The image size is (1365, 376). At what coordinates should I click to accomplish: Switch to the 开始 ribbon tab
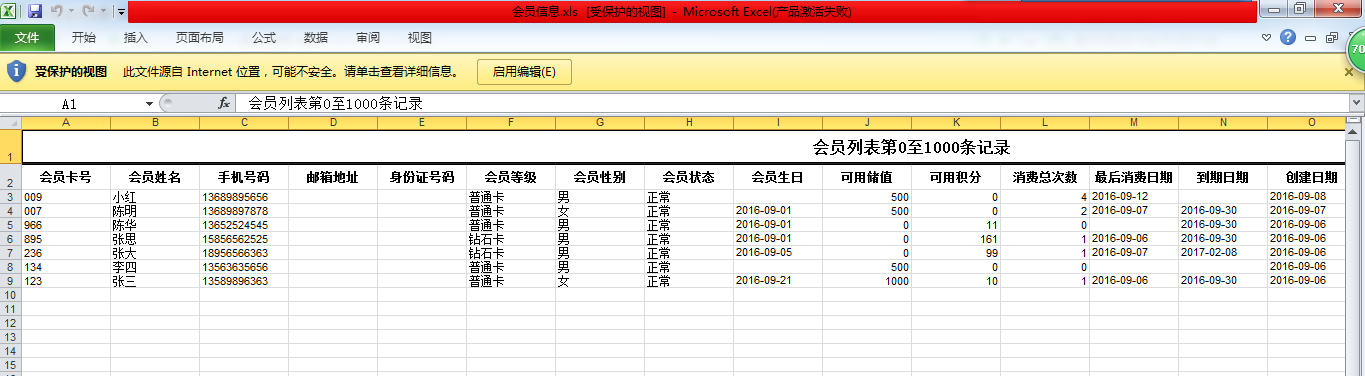(x=84, y=37)
